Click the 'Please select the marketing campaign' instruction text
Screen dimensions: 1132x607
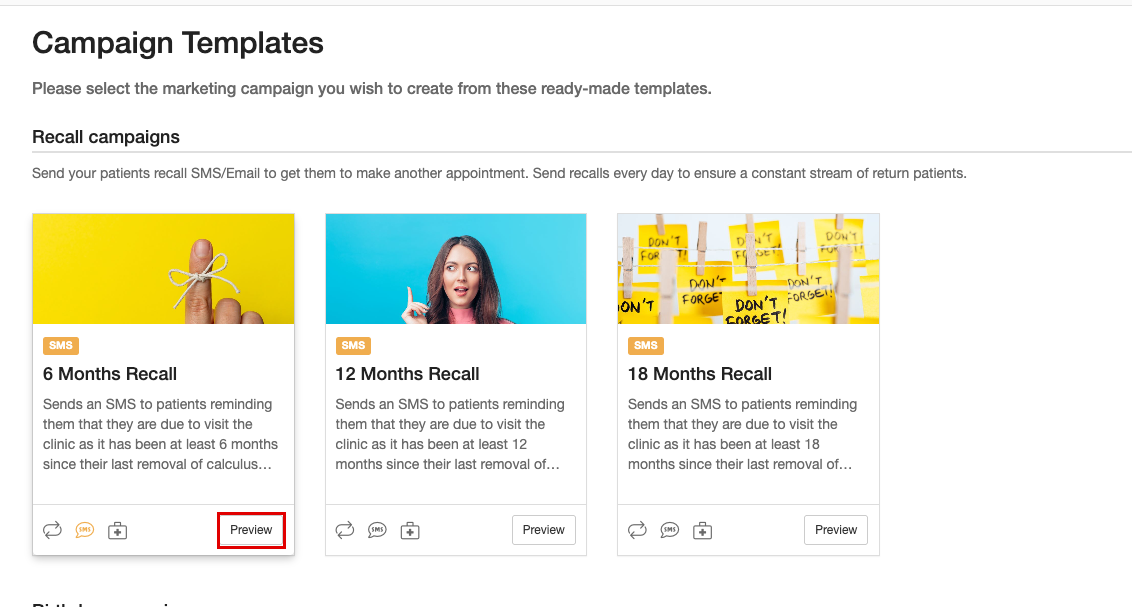372,89
